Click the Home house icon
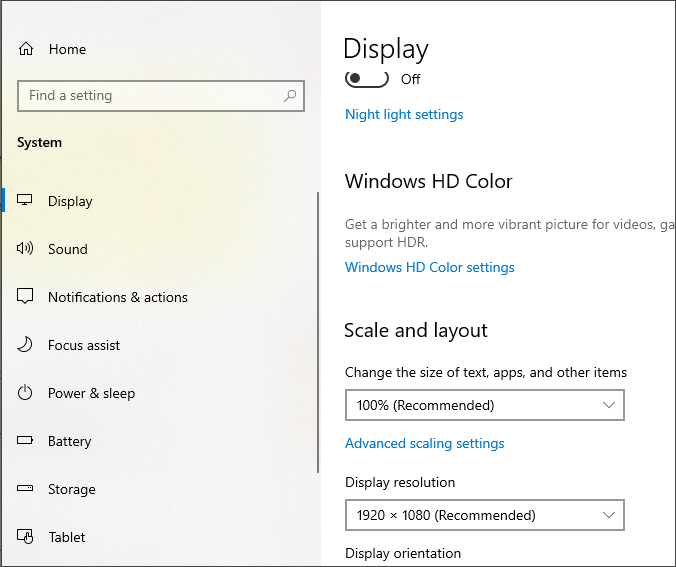676x567 pixels. tap(26, 49)
